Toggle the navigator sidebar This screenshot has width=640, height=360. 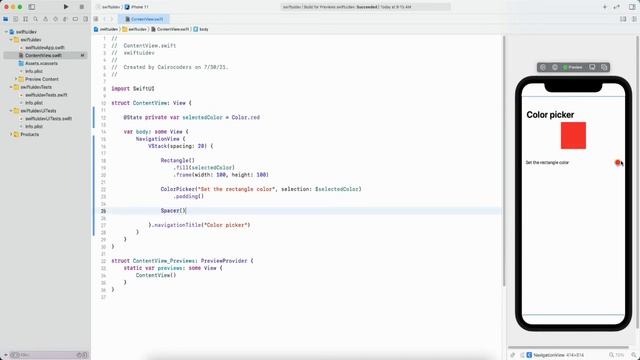[32, 7]
